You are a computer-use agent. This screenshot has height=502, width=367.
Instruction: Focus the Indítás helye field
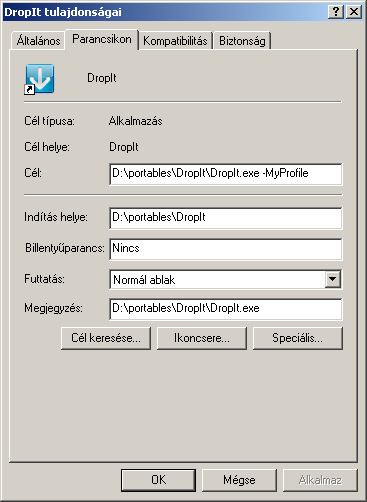226,218
